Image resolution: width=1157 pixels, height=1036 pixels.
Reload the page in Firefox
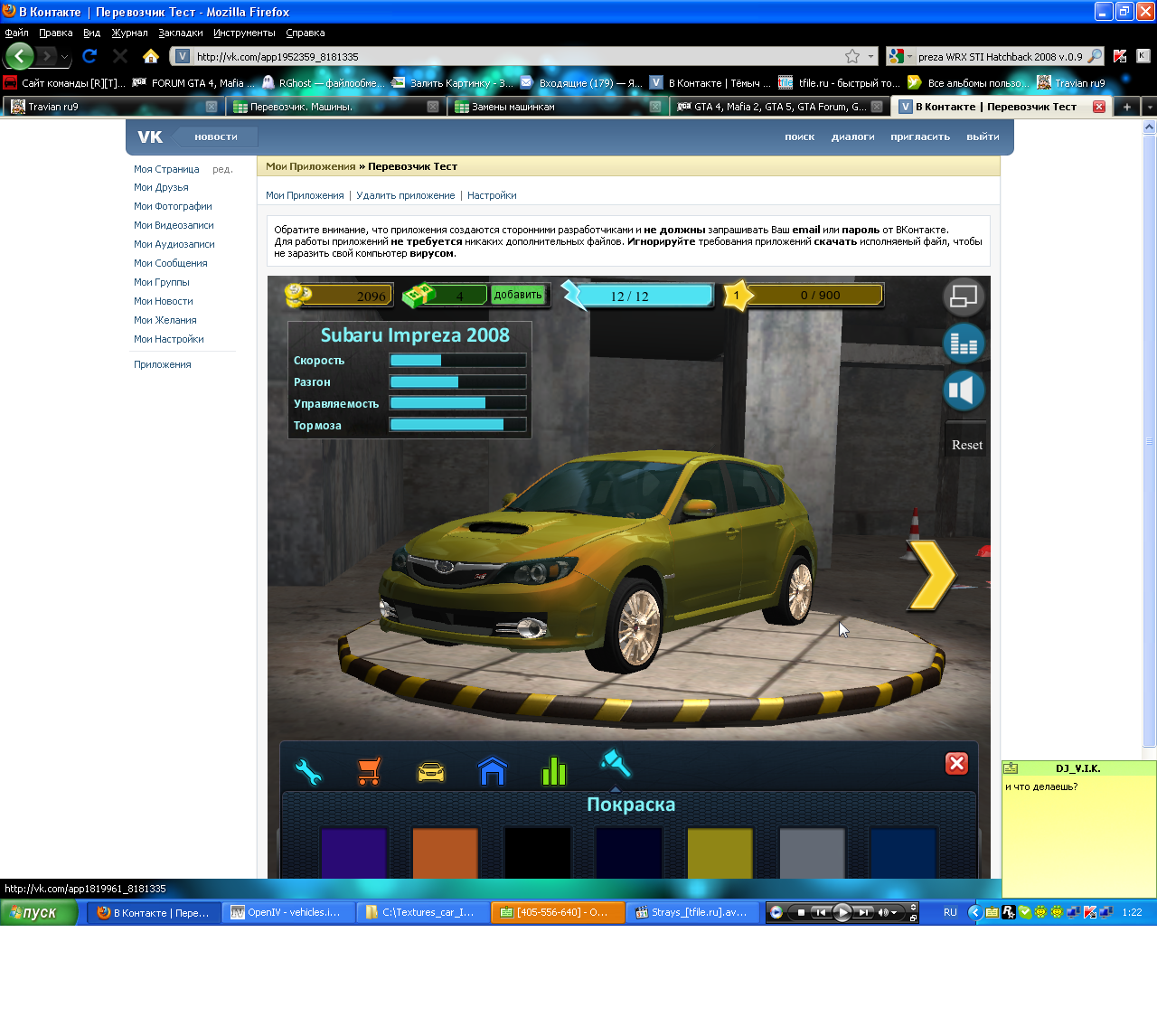[x=89, y=56]
